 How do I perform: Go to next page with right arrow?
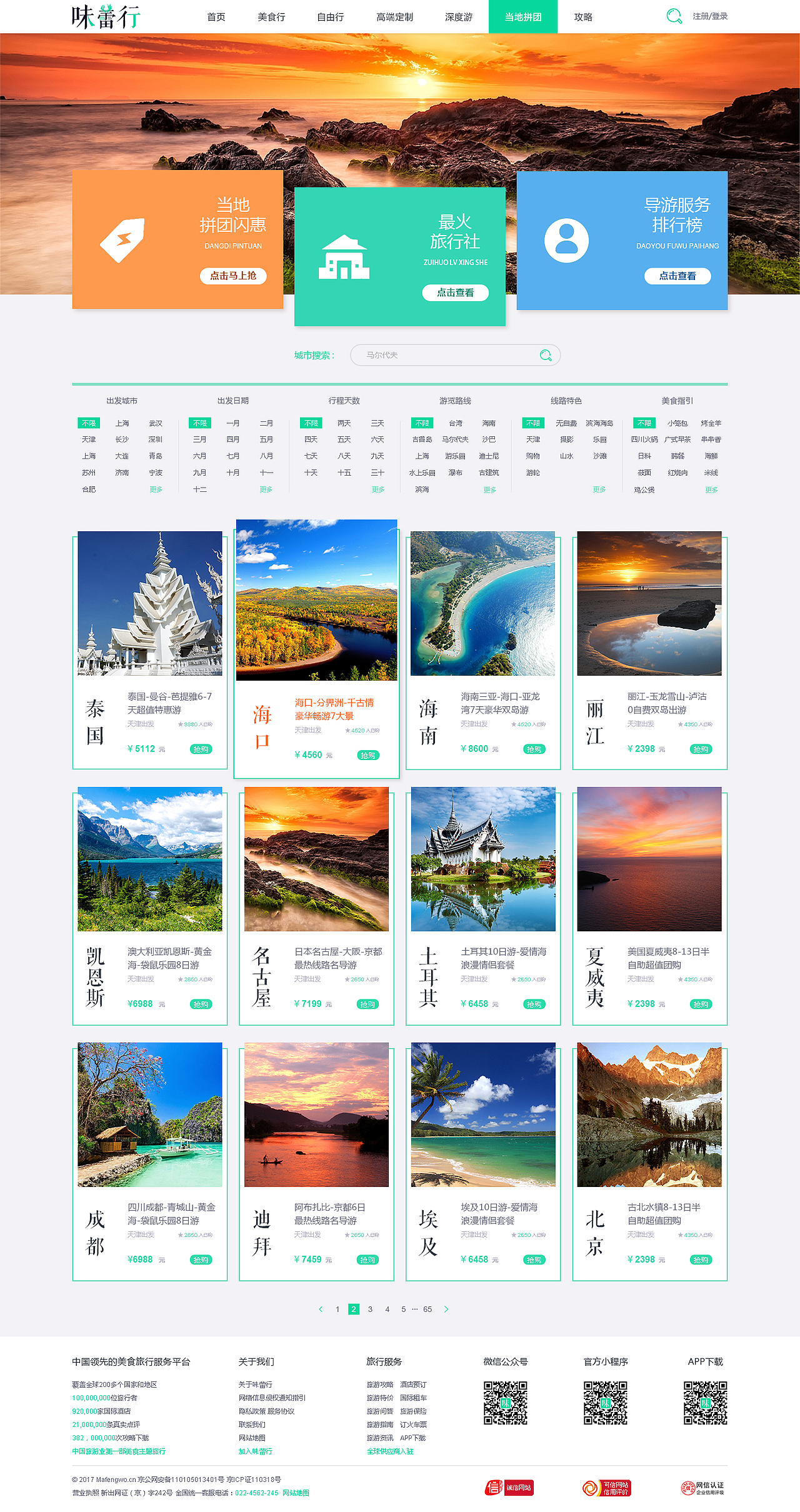point(446,1309)
